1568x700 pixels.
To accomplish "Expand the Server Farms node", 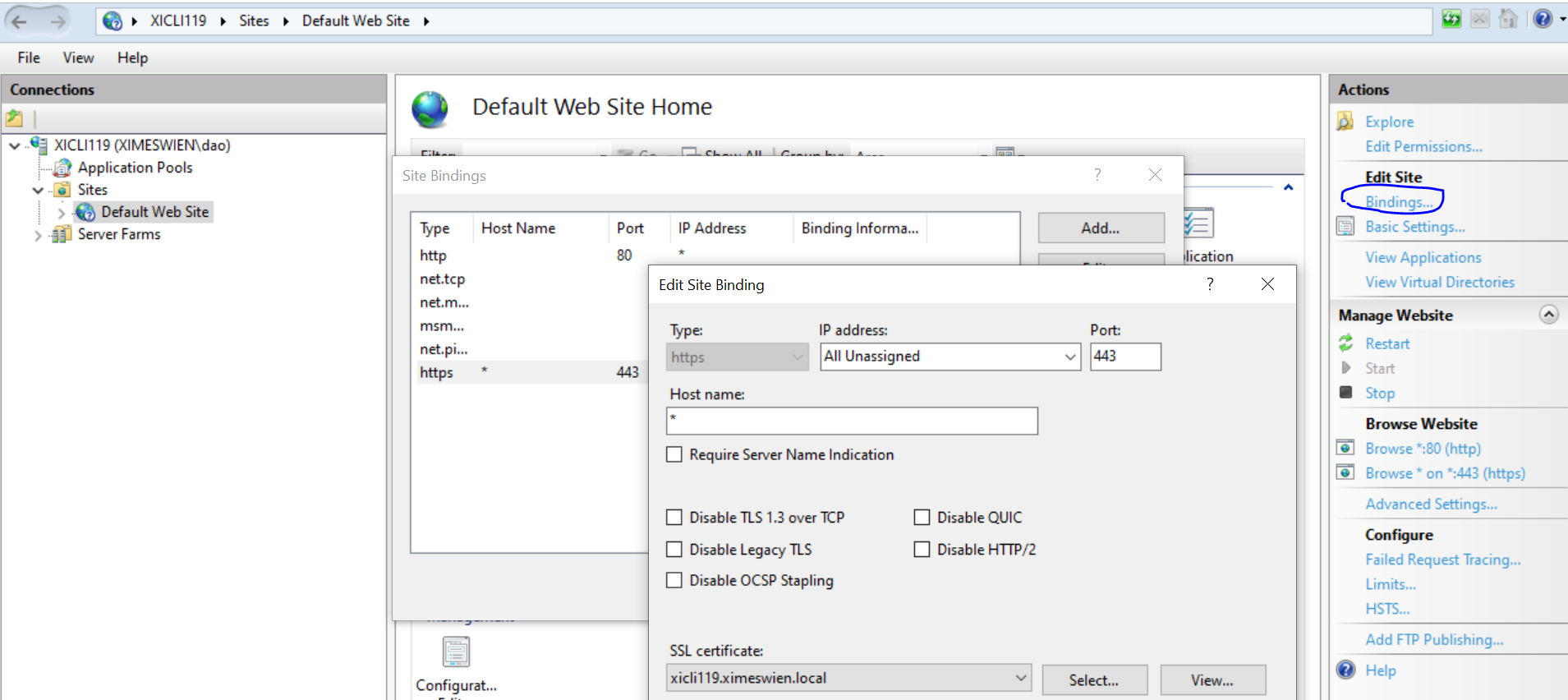I will coord(38,235).
